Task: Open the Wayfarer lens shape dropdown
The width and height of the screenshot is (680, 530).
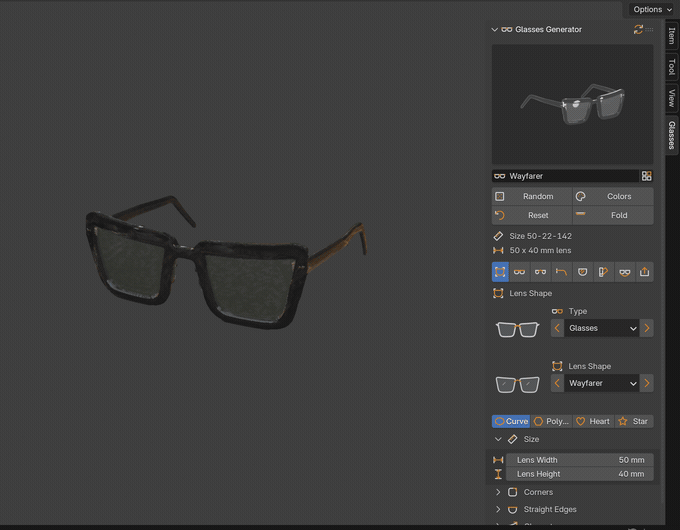Action: click(x=602, y=383)
